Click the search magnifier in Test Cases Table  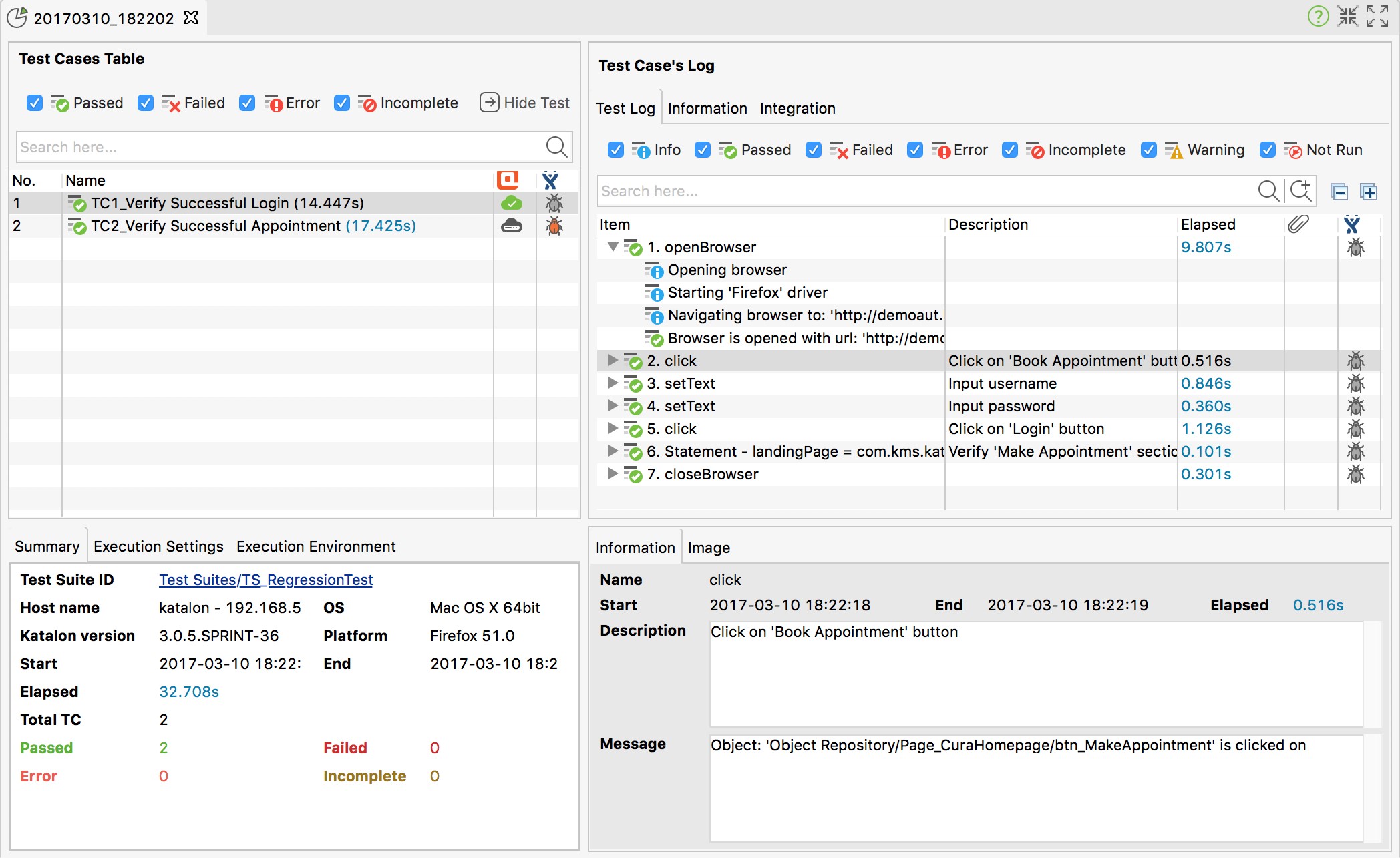click(556, 147)
